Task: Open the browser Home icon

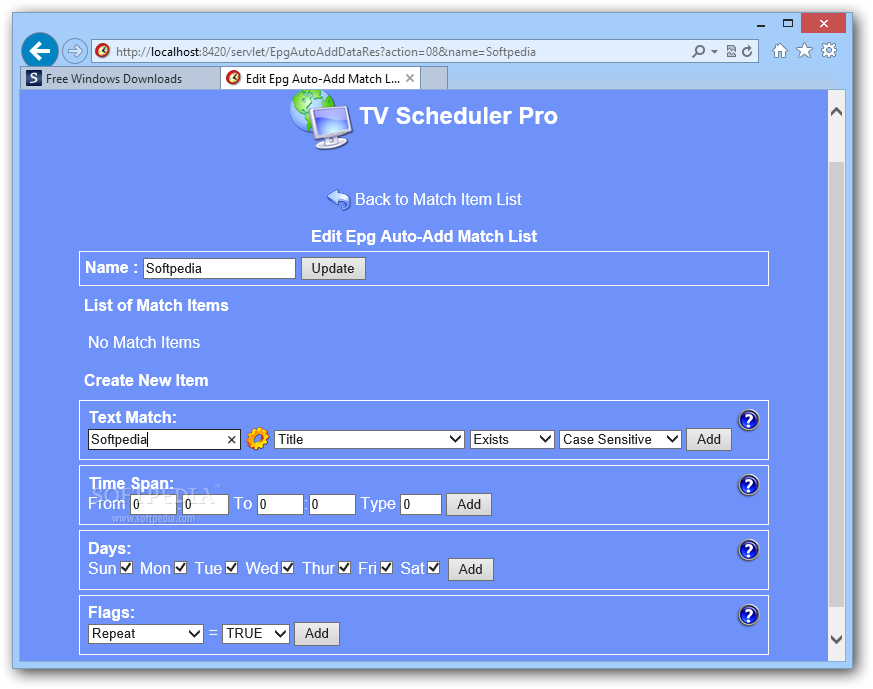Action: (780, 51)
